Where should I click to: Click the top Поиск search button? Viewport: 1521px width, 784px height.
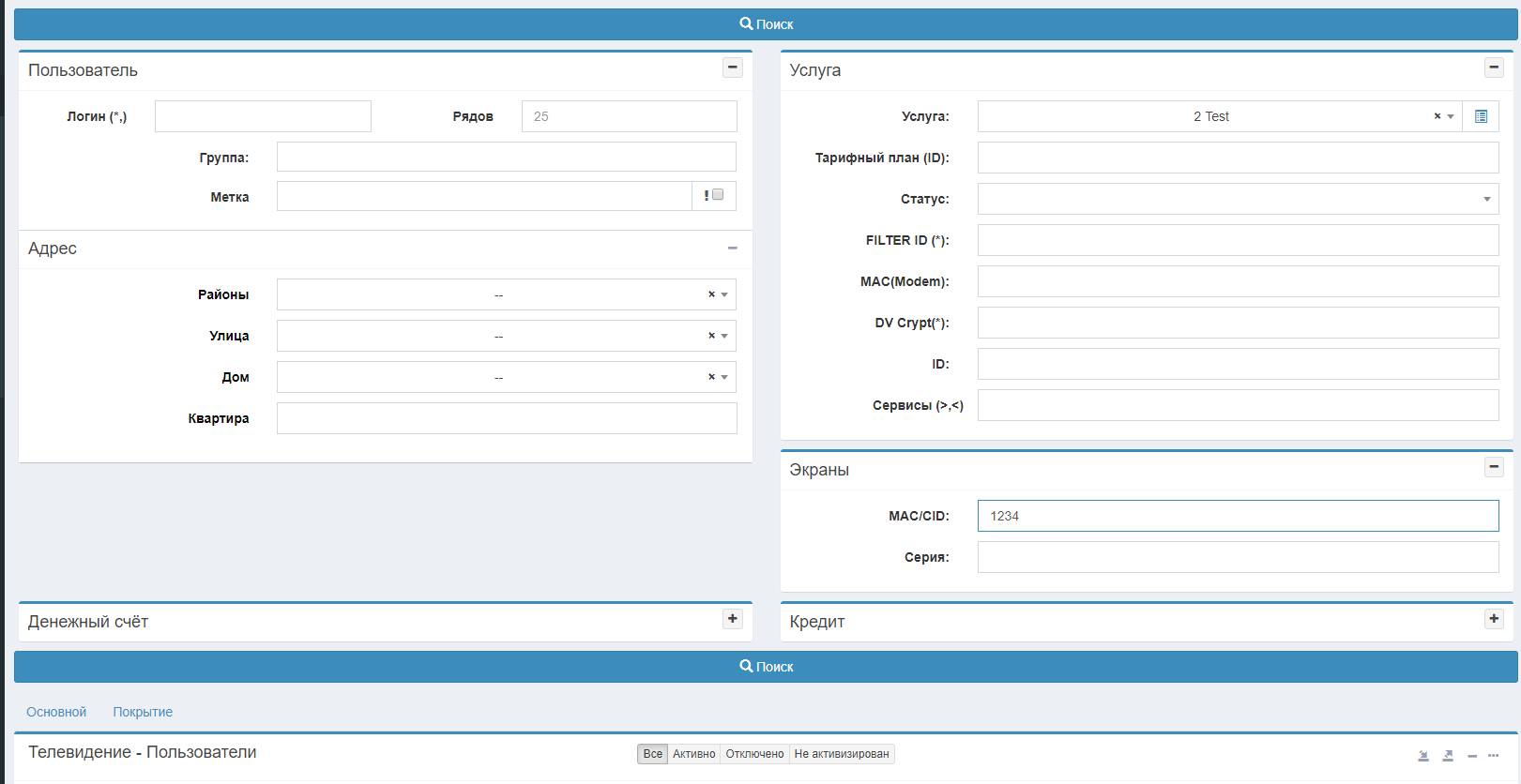click(766, 24)
